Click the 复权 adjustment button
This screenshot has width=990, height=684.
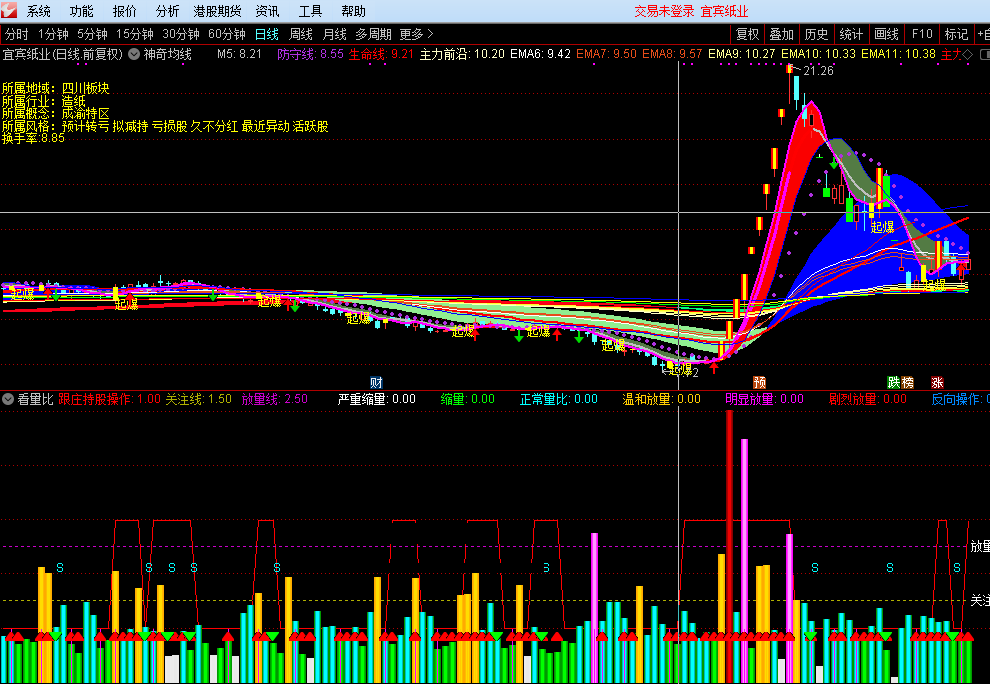[x=748, y=34]
